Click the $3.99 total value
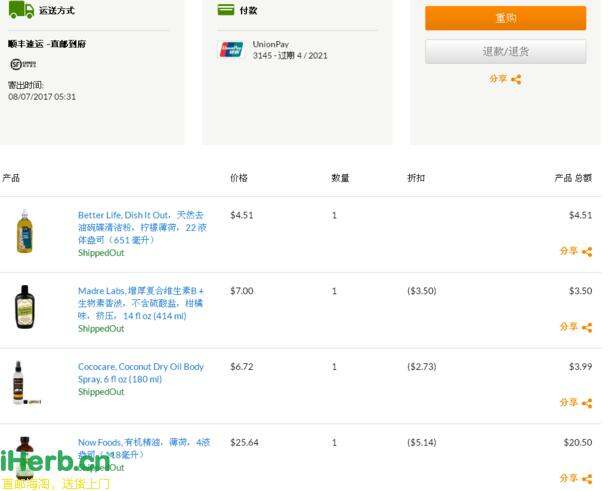This screenshot has height=491, width=609. (x=581, y=367)
